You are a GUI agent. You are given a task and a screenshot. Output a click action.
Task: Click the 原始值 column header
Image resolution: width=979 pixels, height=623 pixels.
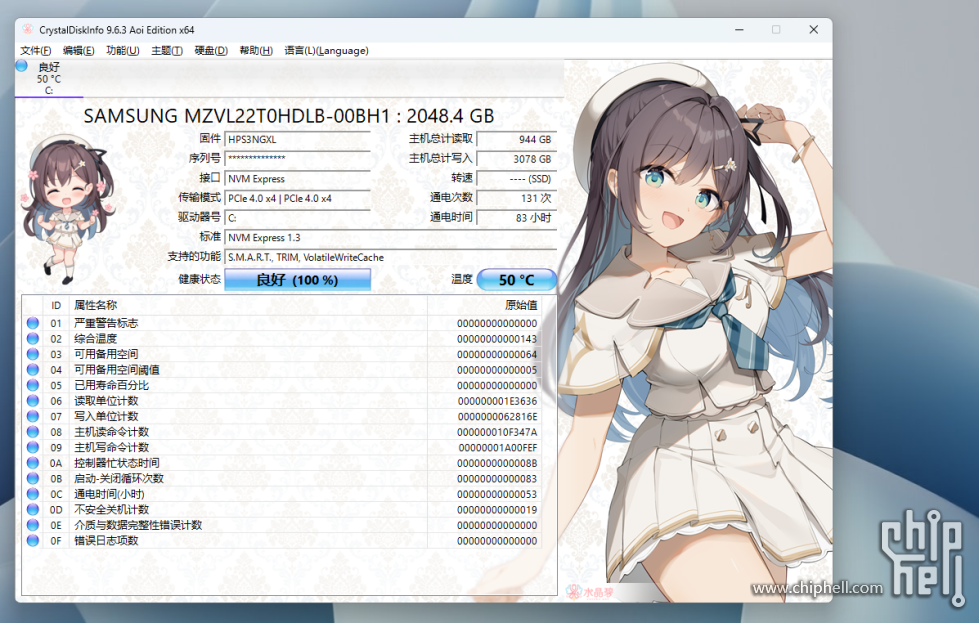tap(484, 305)
